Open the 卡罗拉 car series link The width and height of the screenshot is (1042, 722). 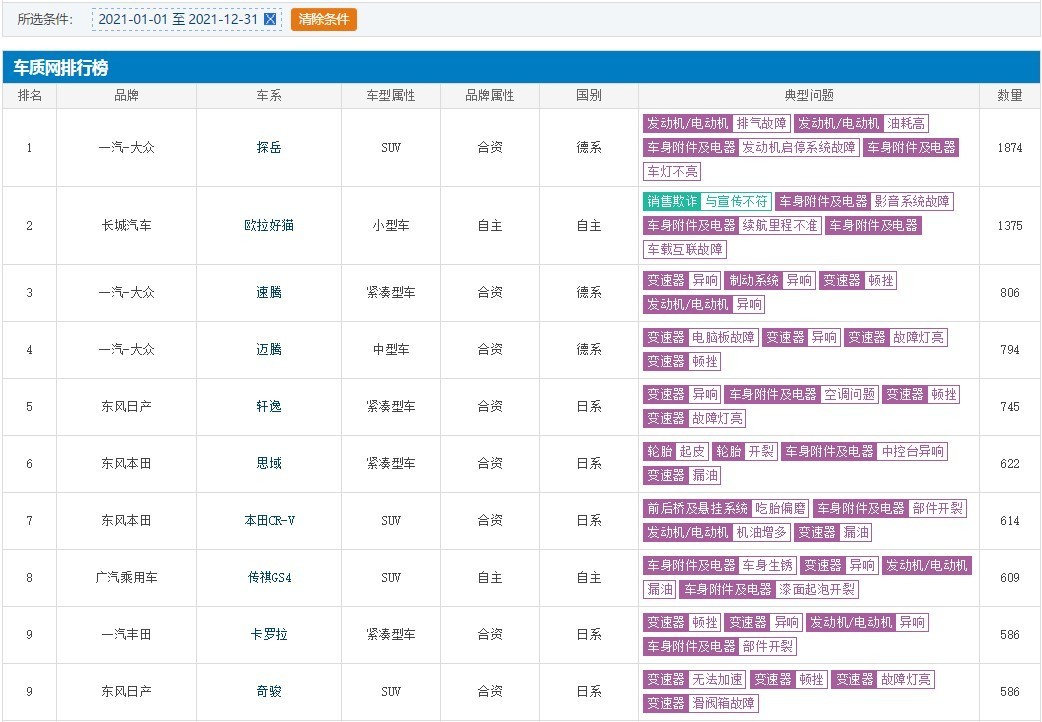(x=269, y=634)
